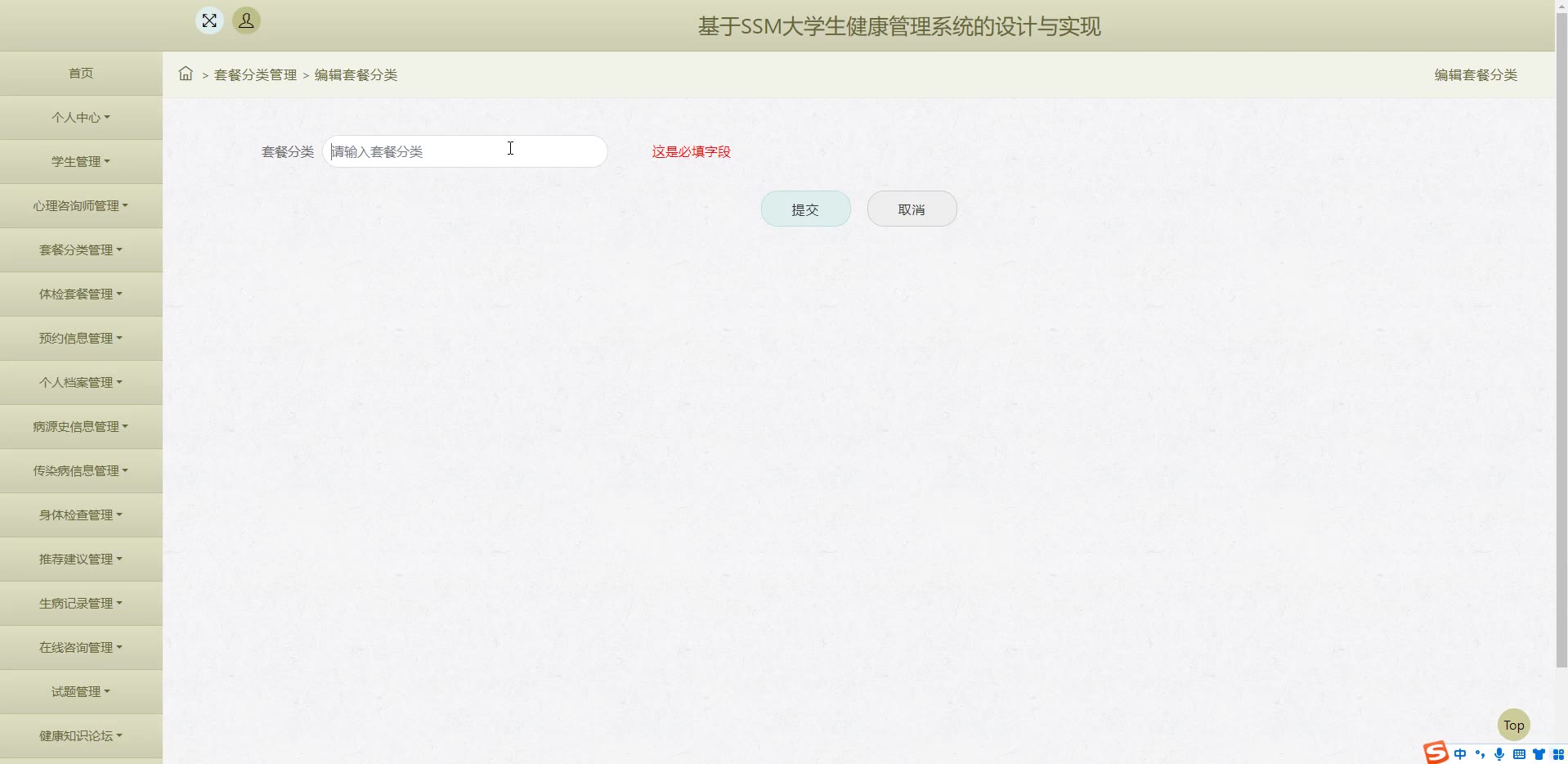Expand the 学生管理 menu
Image resolution: width=1568 pixels, height=764 pixels.
(x=81, y=162)
